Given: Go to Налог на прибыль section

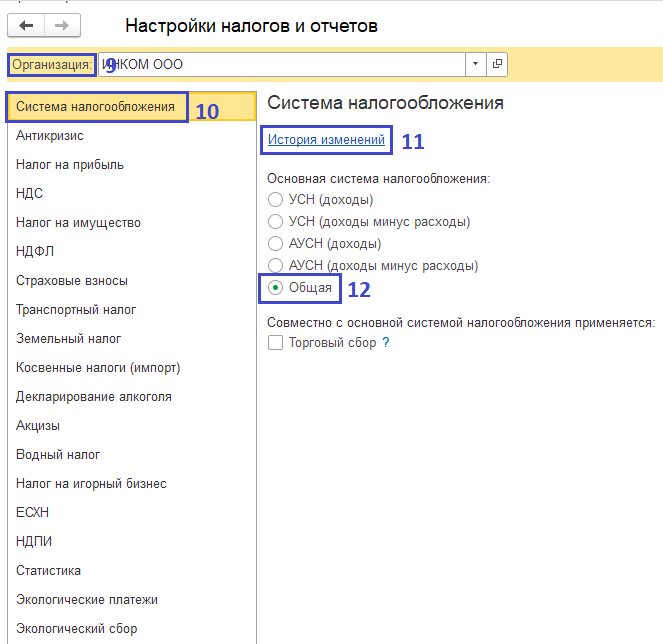Looking at the screenshot, I should [70, 165].
